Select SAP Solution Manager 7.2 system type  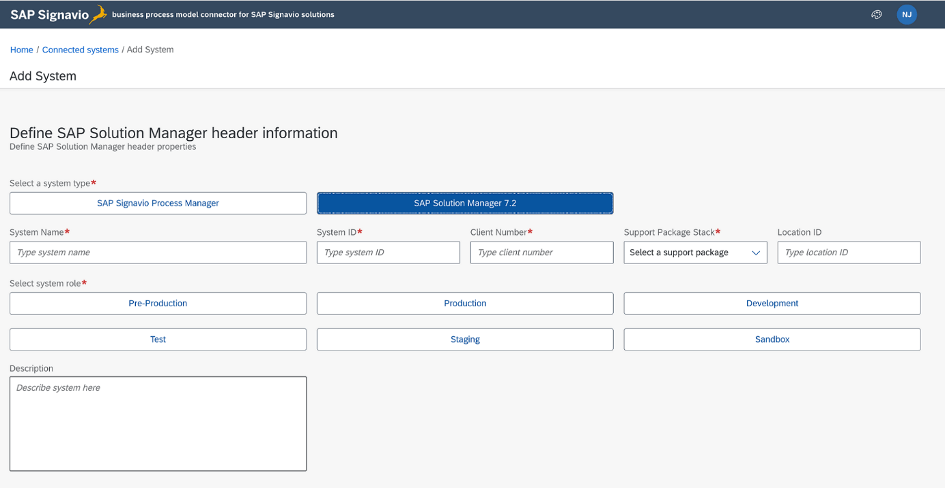(x=465, y=203)
